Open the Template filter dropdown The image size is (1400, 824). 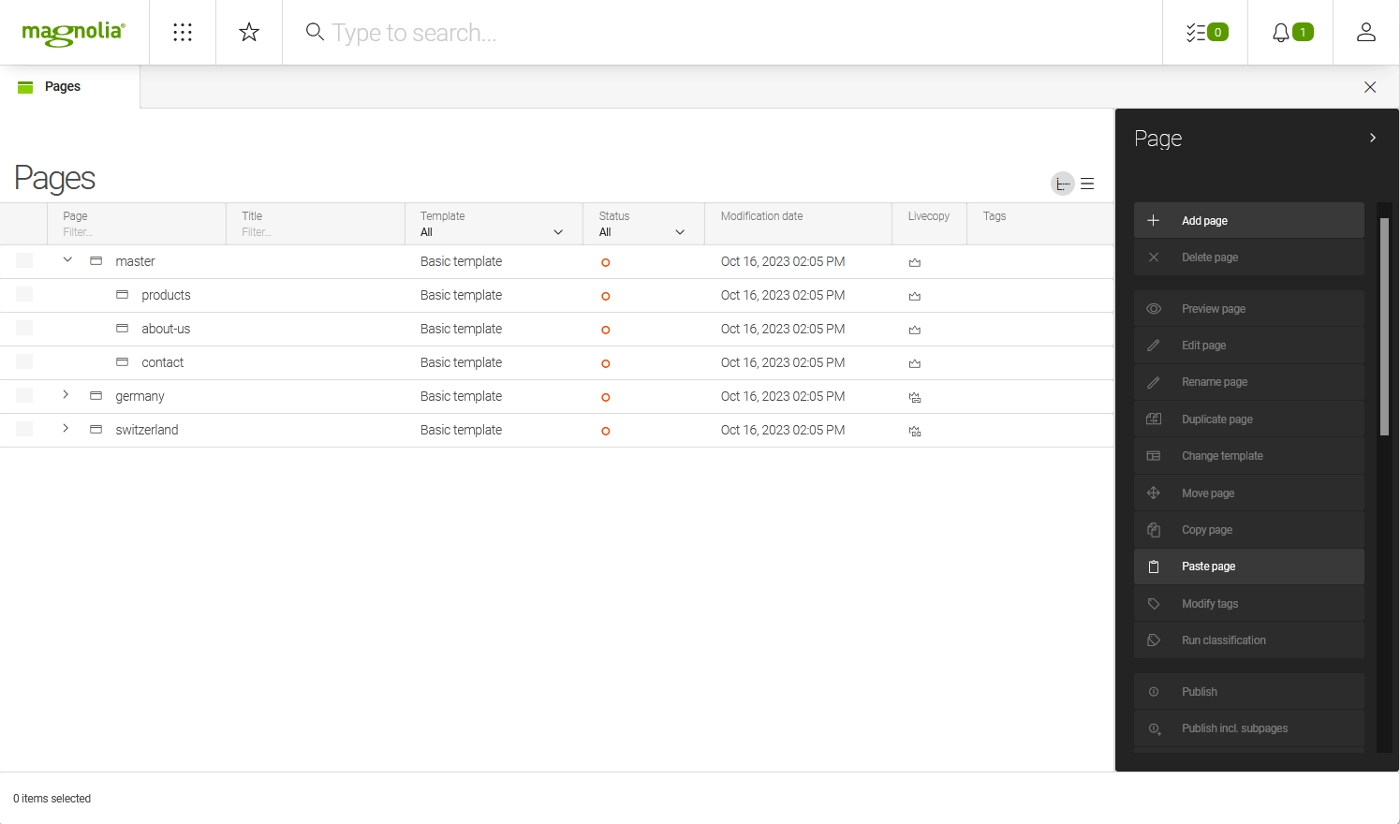(493, 232)
